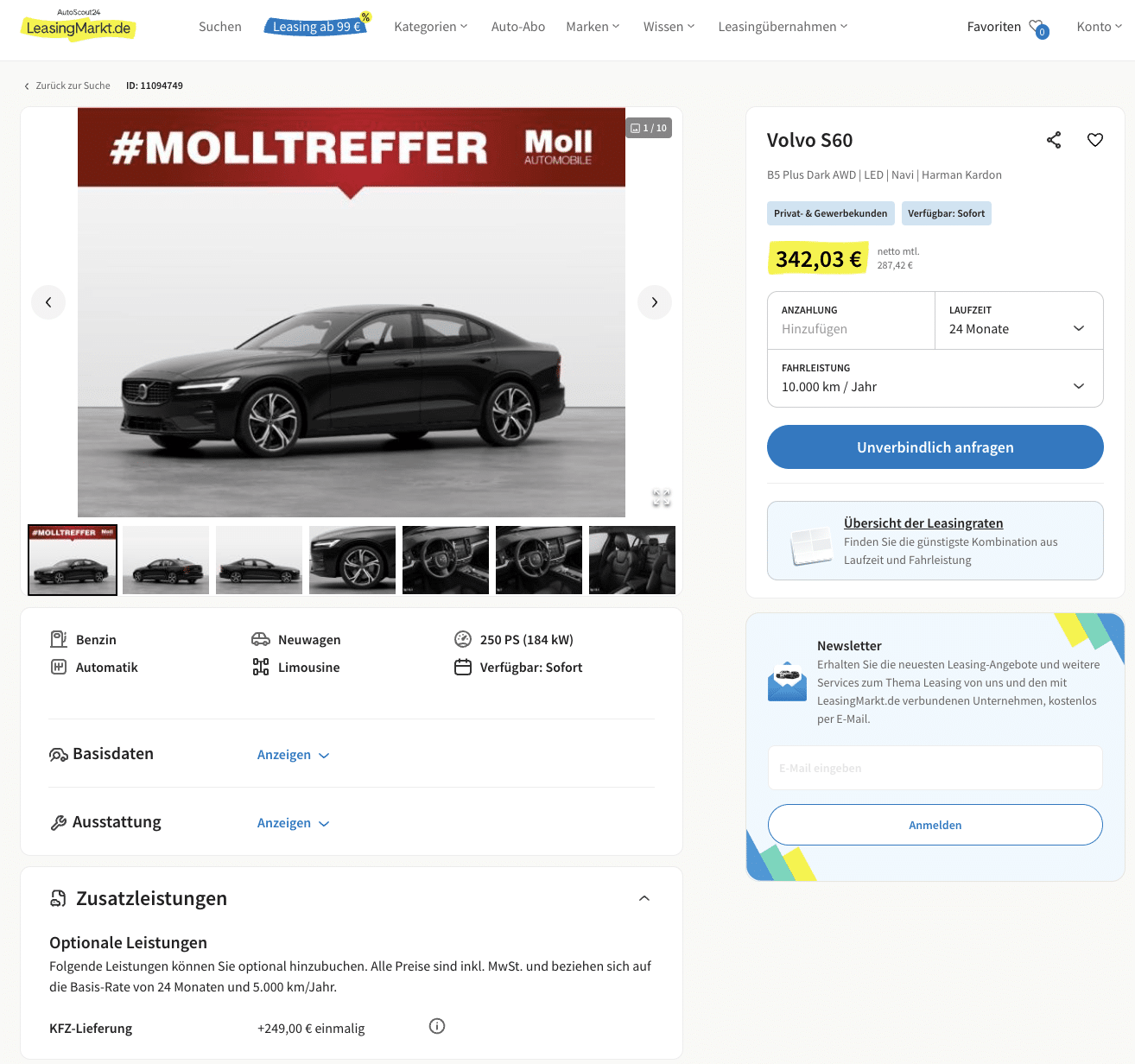Show next car image with right arrow
This screenshot has width=1135, height=1064.
(x=655, y=302)
